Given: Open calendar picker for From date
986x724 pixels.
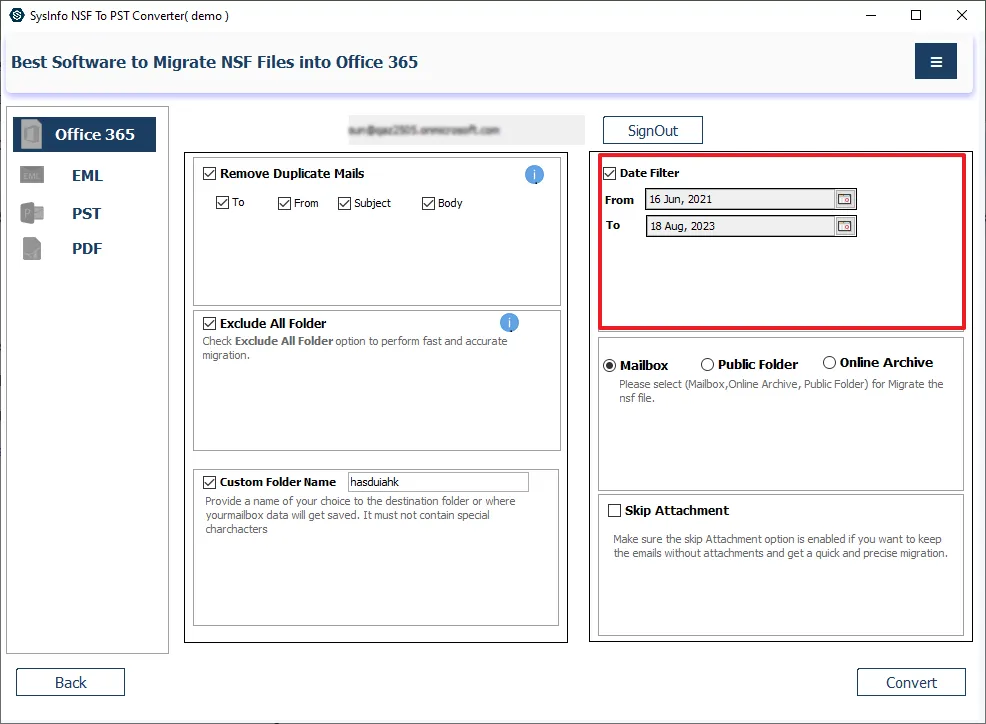Looking at the screenshot, I should [x=845, y=199].
